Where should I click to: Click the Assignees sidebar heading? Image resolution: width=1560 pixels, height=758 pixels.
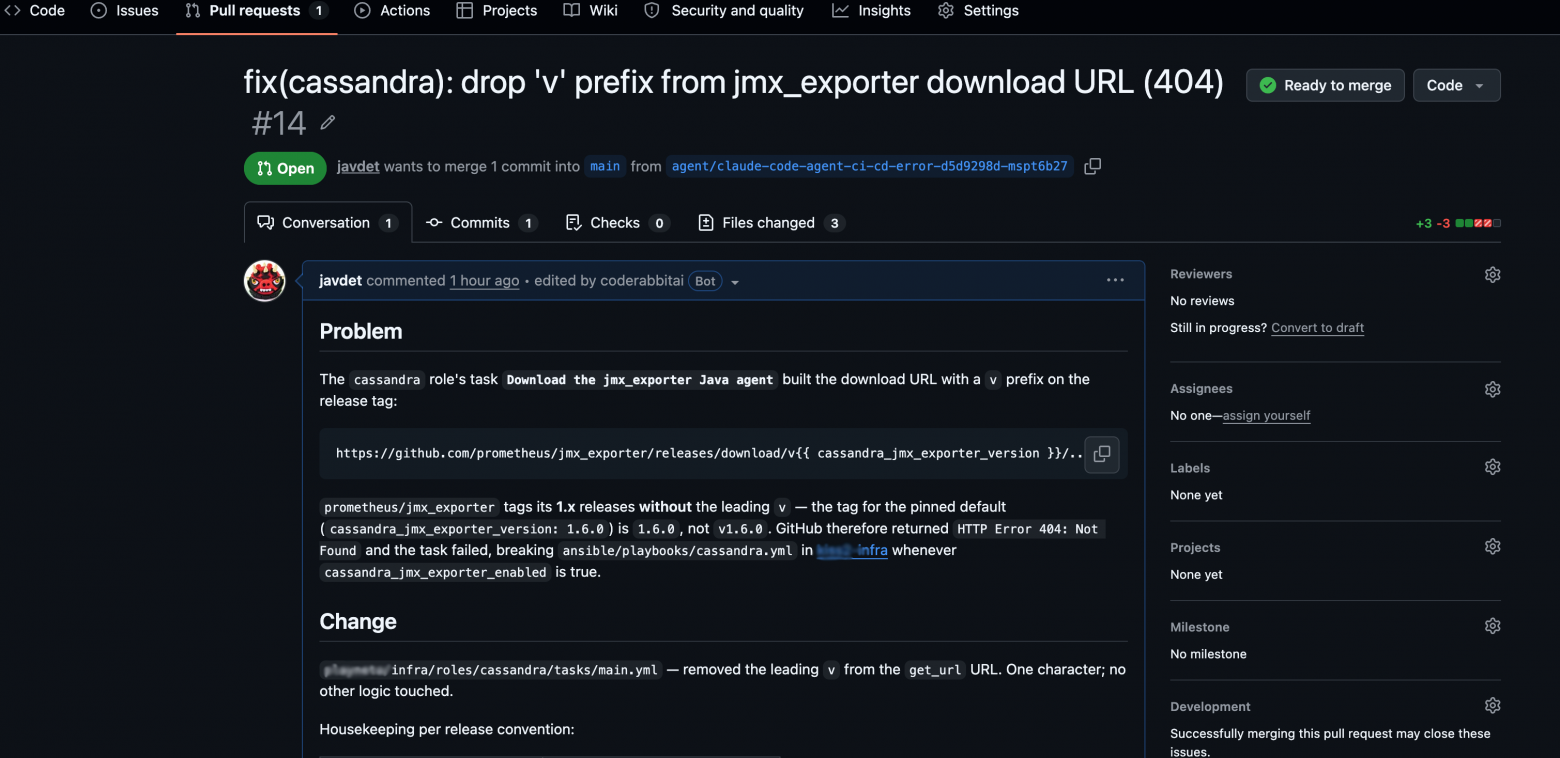(1201, 389)
